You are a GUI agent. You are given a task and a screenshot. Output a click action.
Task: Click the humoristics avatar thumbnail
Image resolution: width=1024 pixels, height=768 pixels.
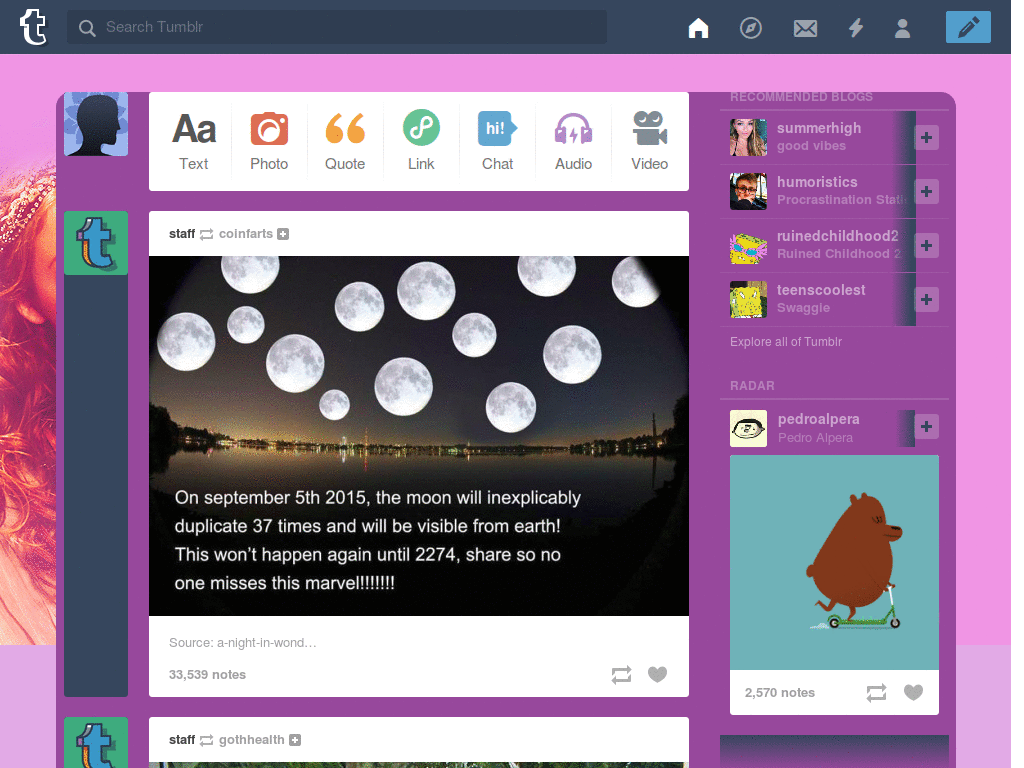point(748,191)
